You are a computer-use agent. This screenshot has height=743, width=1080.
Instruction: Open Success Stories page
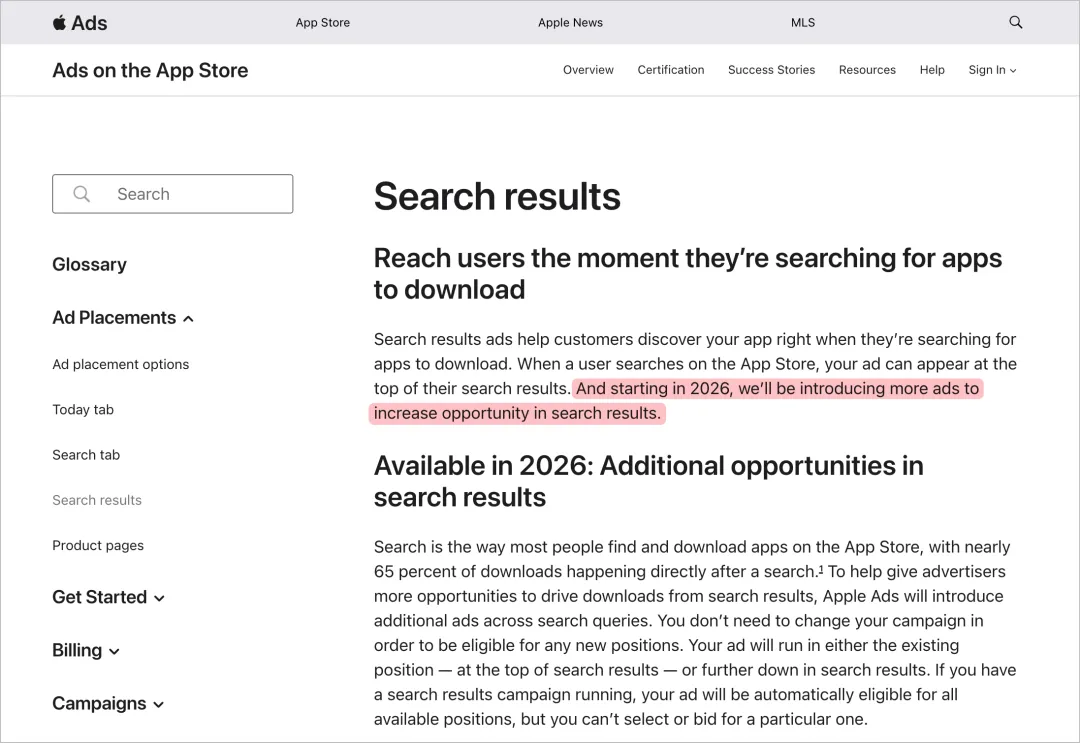click(x=771, y=70)
